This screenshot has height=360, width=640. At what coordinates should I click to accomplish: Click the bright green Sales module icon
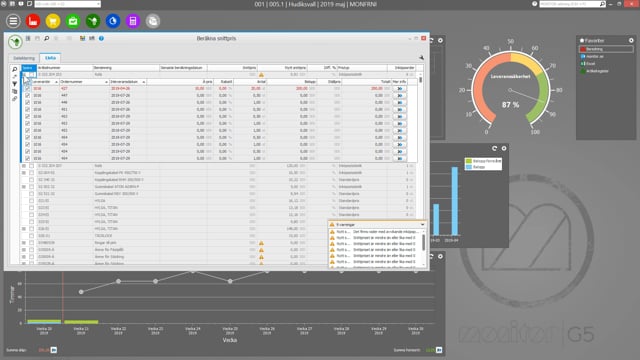tap(73, 21)
